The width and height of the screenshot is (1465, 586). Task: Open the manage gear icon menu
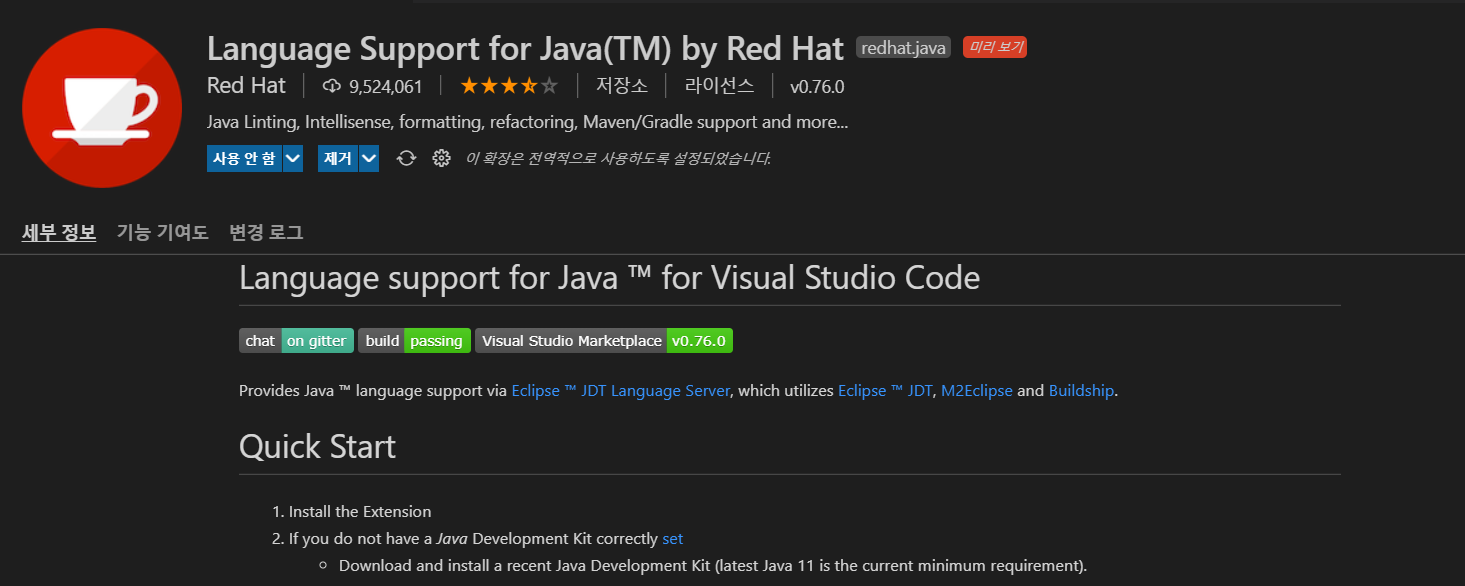[441, 158]
